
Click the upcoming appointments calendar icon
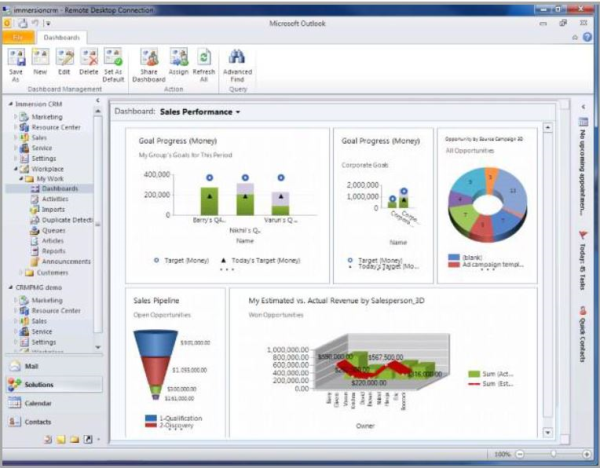pyautogui.click(x=583, y=122)
